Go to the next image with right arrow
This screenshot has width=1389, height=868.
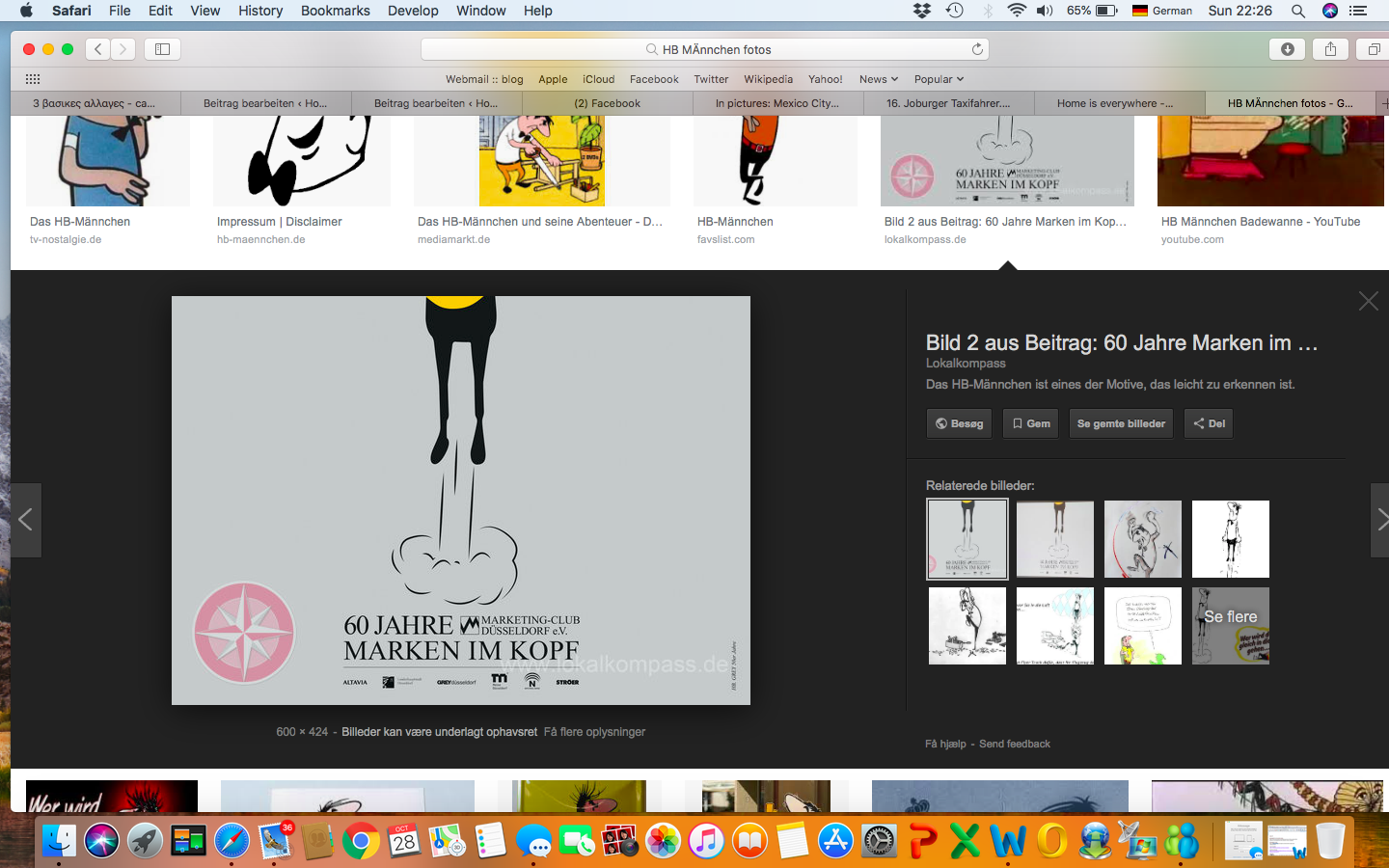pyautogui.click(x=1380, y=520)
